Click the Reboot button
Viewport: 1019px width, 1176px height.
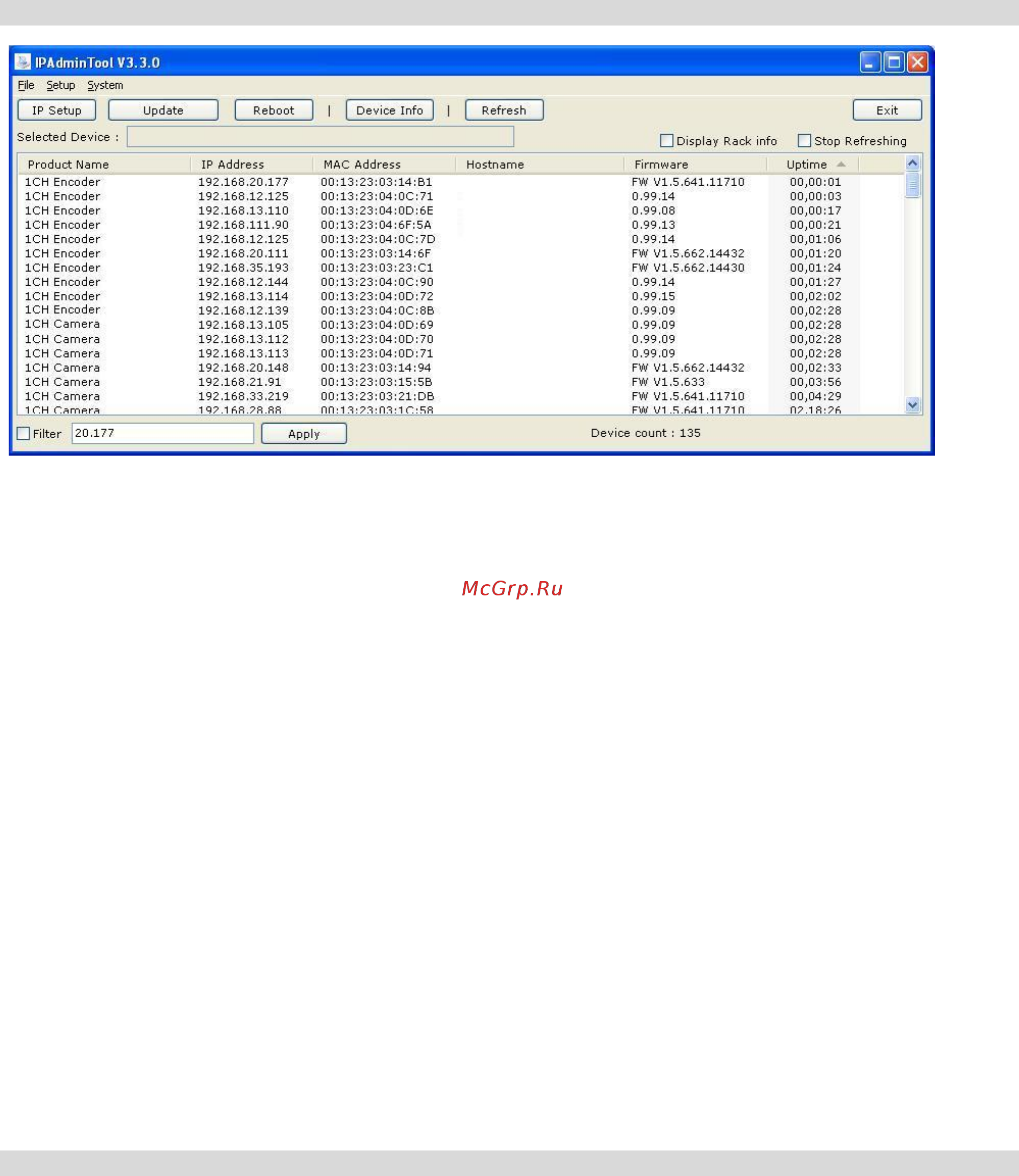point(274,110)
